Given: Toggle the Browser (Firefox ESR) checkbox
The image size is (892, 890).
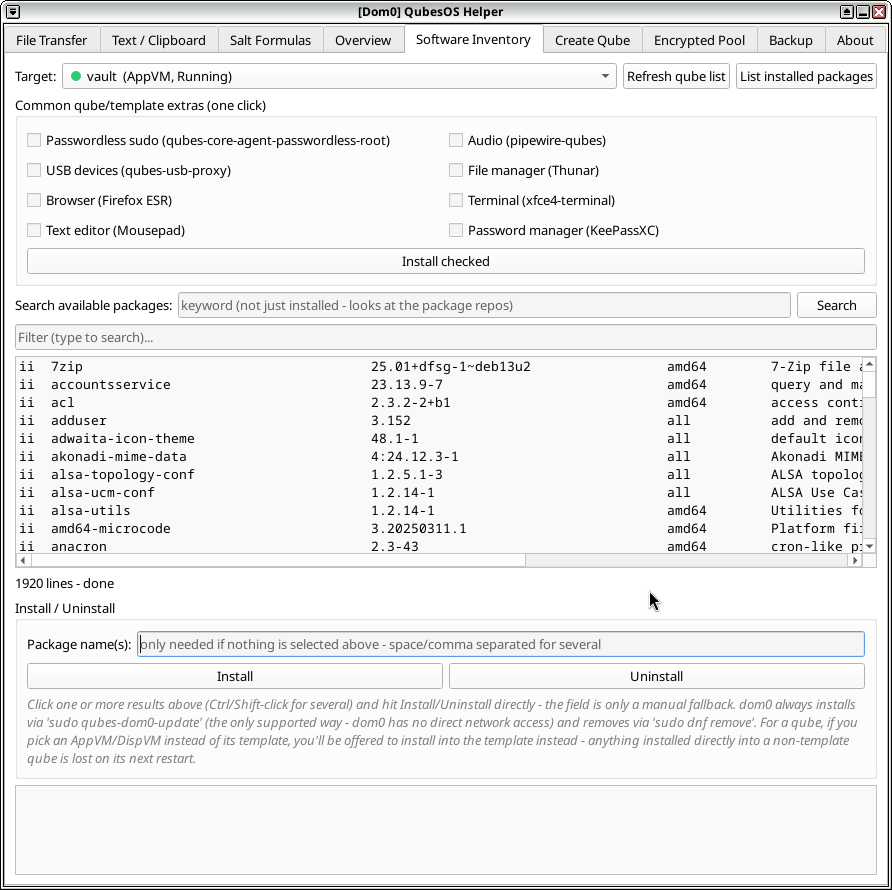Looking at the screenshot, I should 34,200.
